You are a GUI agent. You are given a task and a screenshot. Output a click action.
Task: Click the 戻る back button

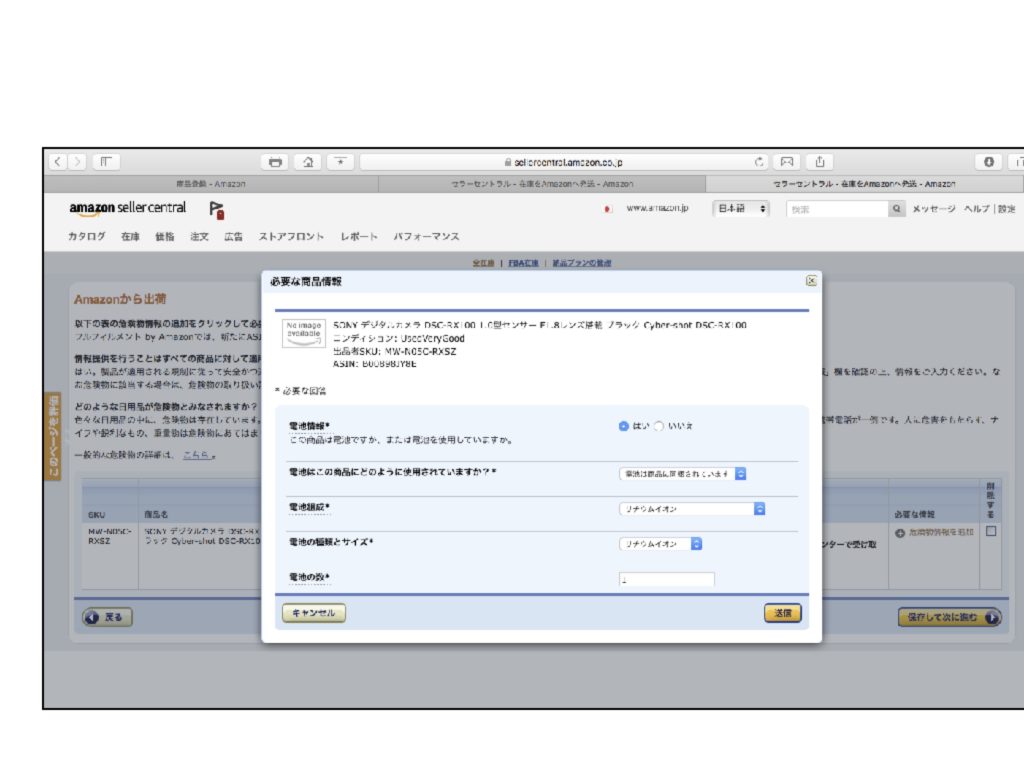point(107,617)
